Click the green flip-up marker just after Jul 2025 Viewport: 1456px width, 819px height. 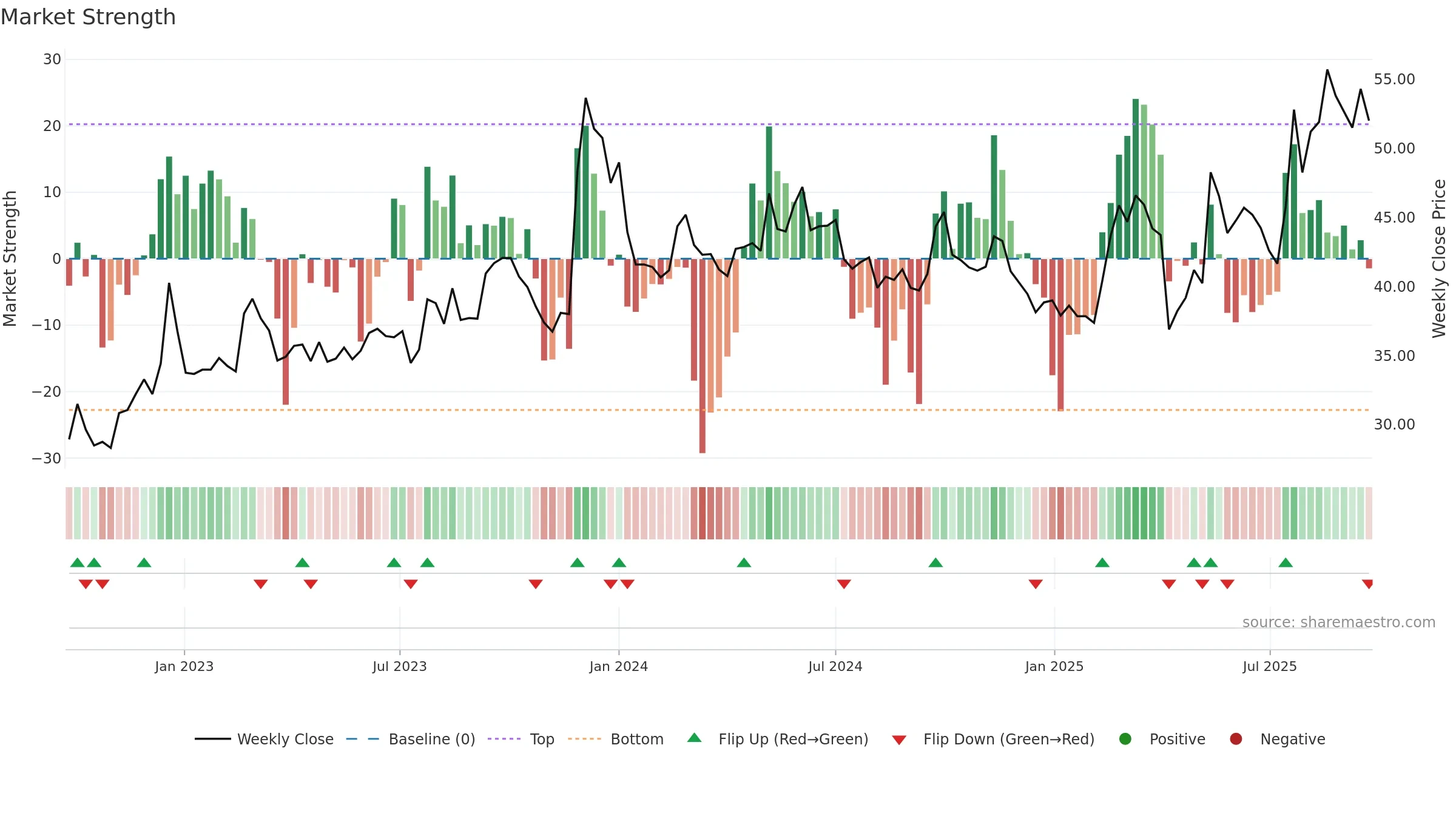pyautogui.click(x=1286, y=562)
